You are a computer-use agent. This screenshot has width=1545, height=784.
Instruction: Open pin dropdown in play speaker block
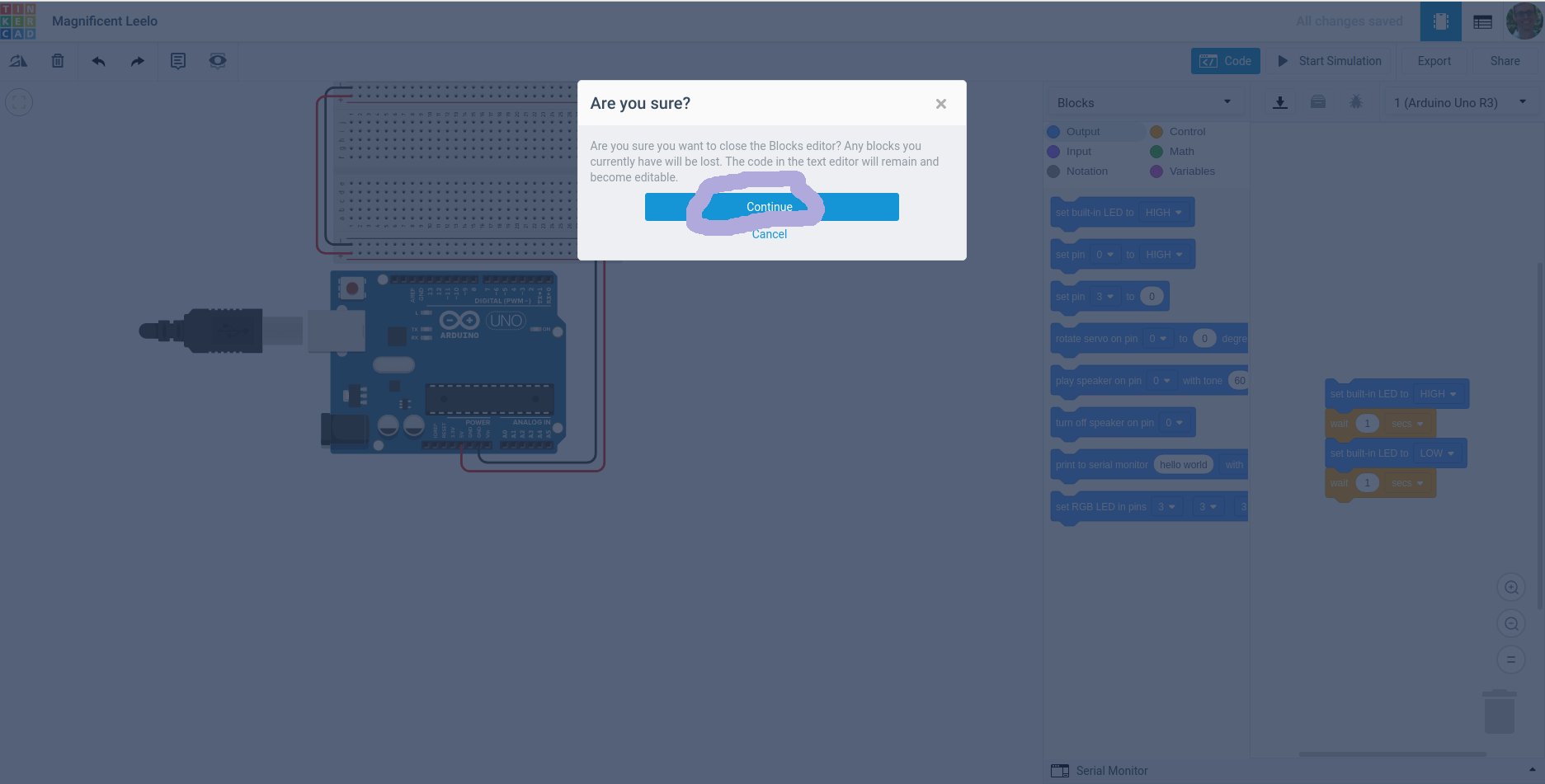click(1161, 381)
